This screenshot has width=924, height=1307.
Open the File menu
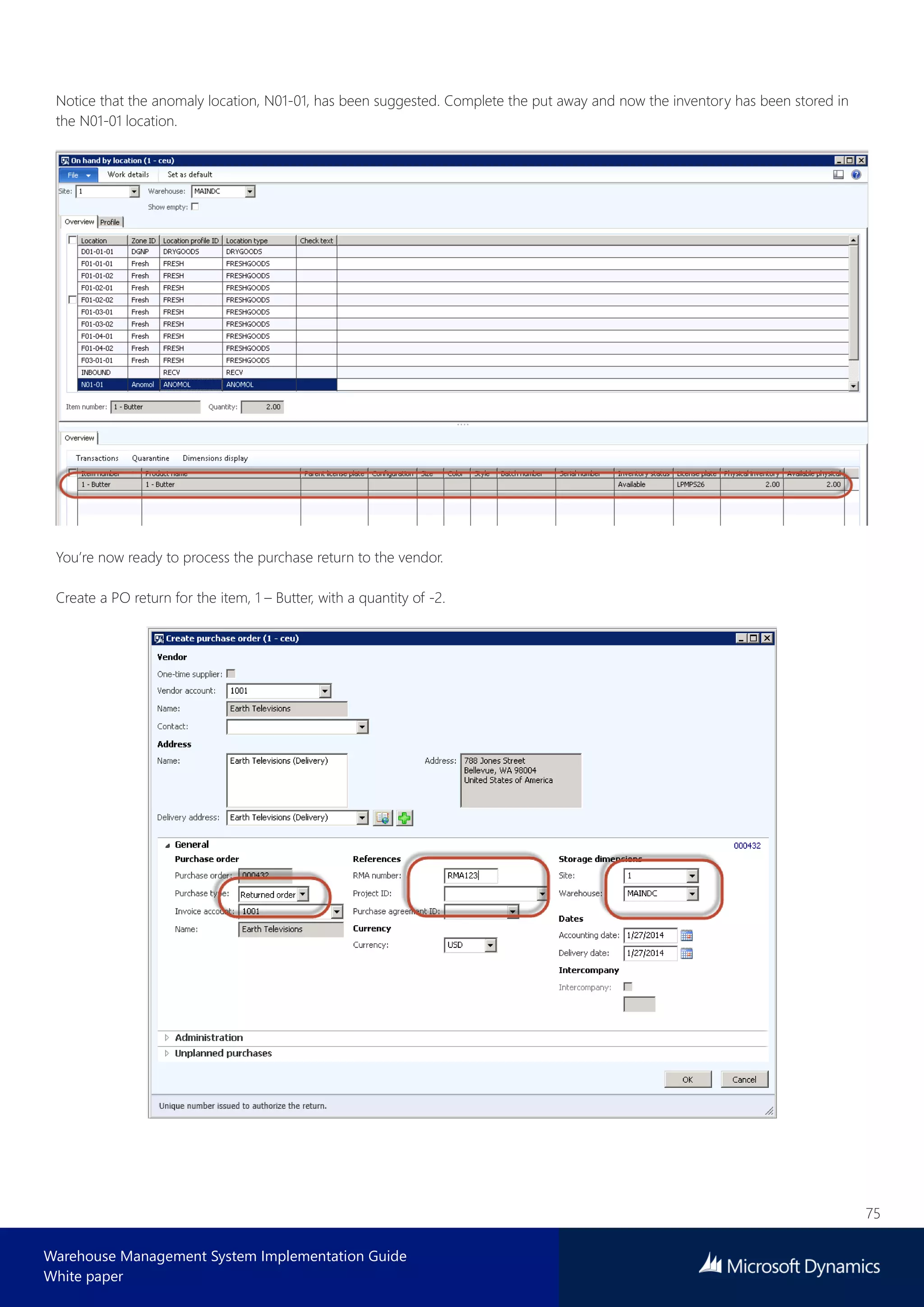(79, 175)
